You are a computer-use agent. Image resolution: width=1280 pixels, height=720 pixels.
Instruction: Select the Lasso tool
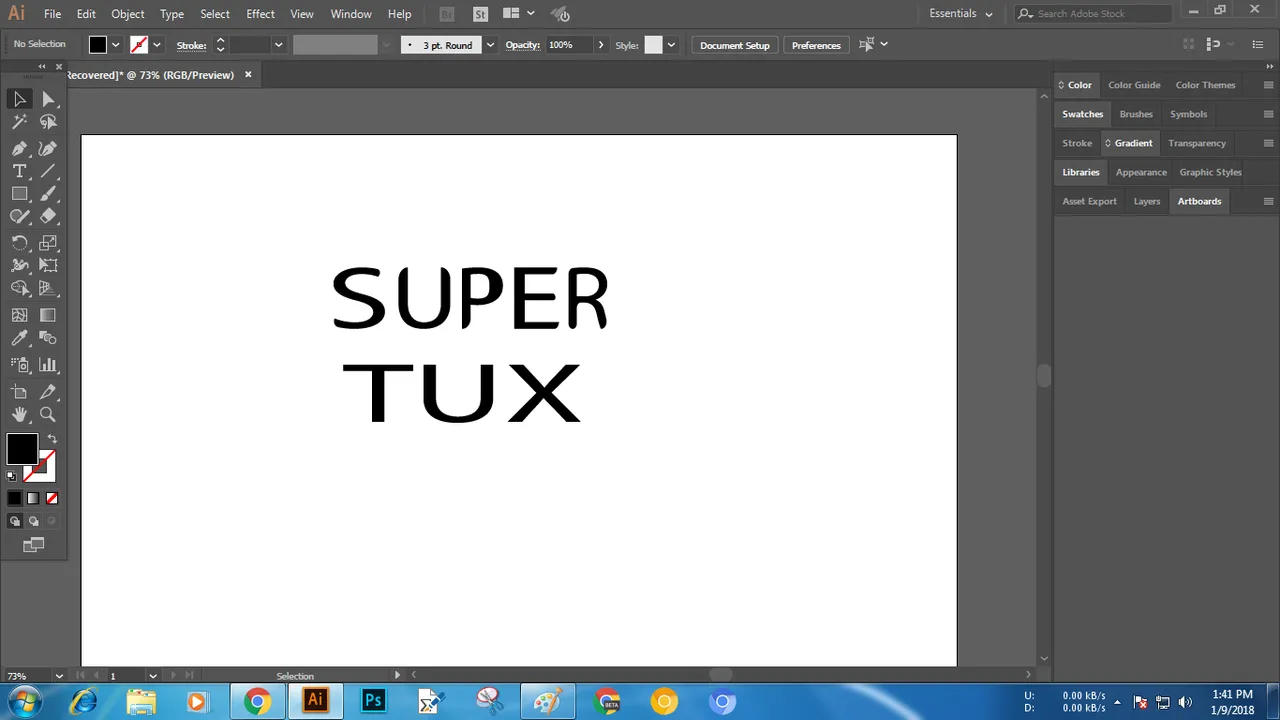[48, 122]
